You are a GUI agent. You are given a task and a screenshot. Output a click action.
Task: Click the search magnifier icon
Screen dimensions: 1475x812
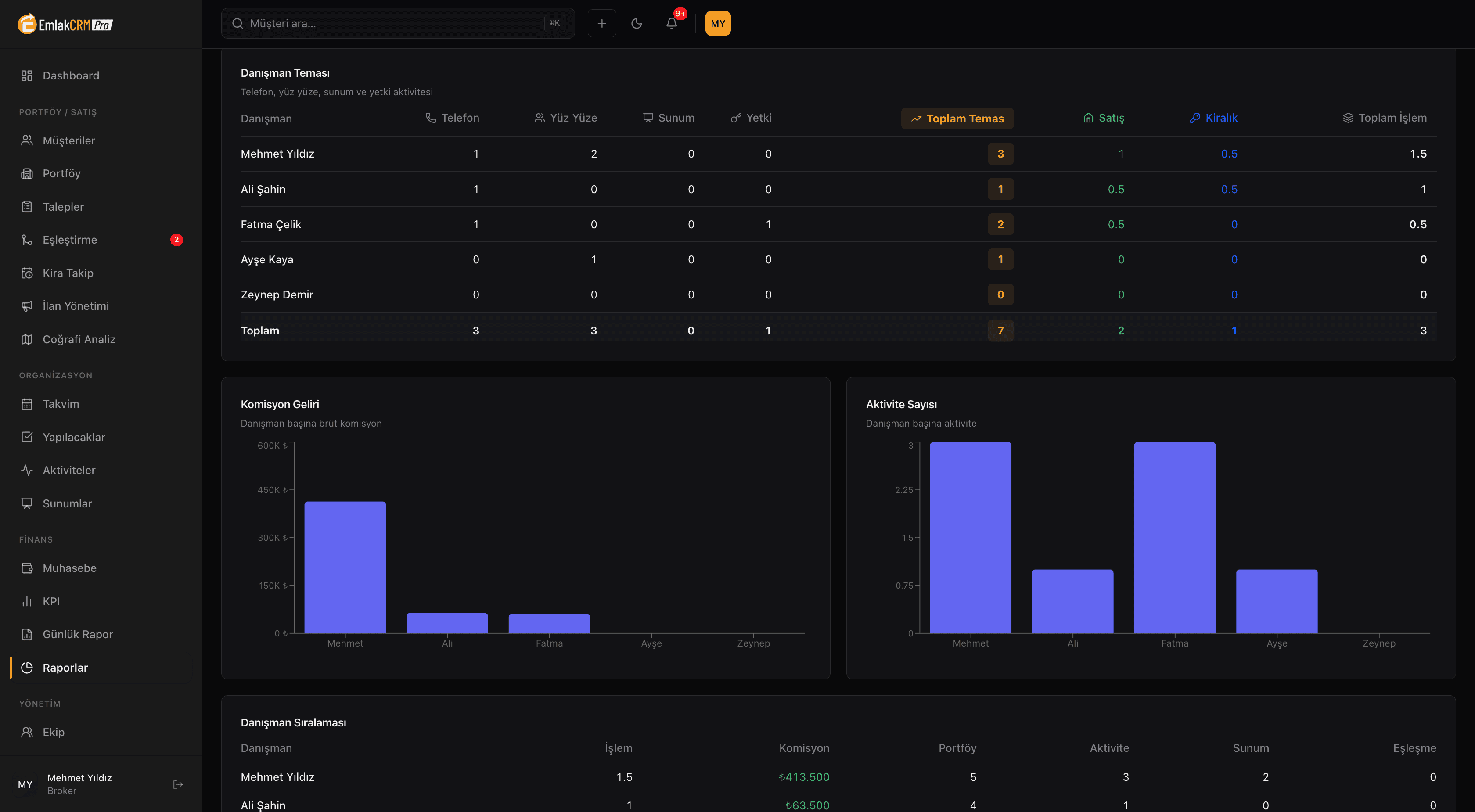[x=237, y=23]
